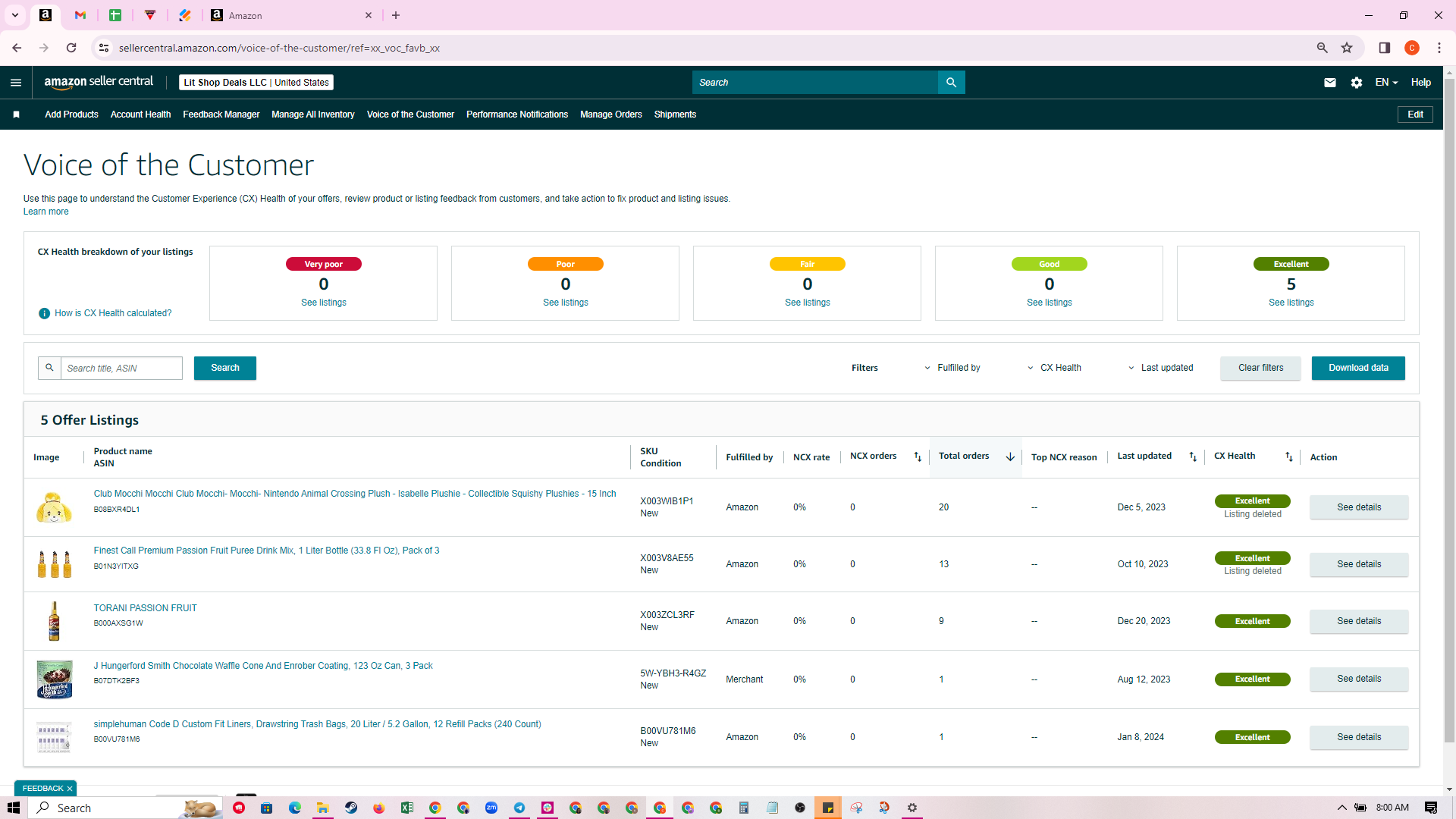
Task: Open the Finest Call Passion Fruit Puree product link
Action: [x=266, y=551]
